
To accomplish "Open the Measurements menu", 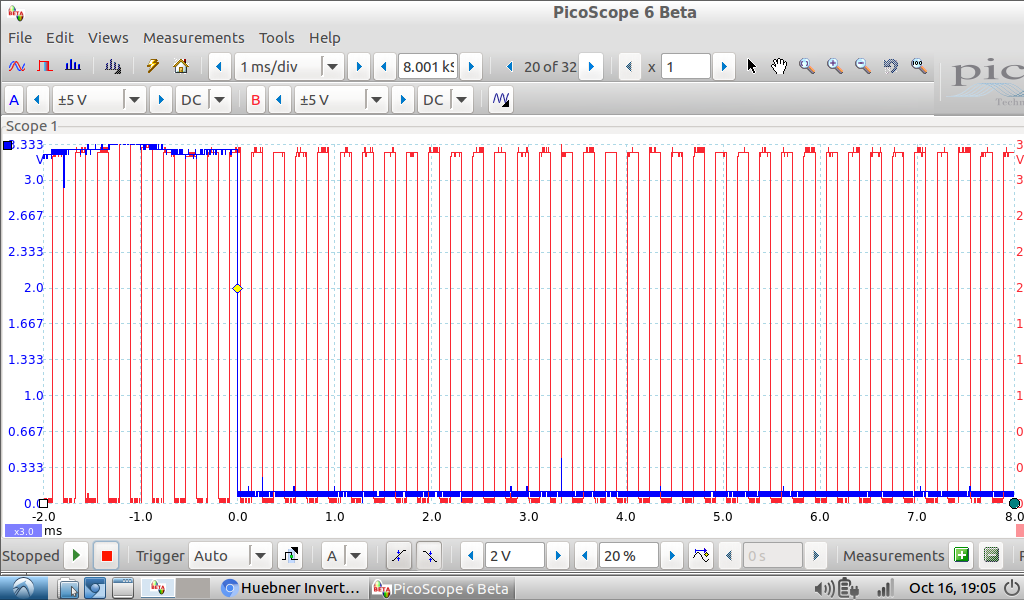I will [x=193, y=38].
